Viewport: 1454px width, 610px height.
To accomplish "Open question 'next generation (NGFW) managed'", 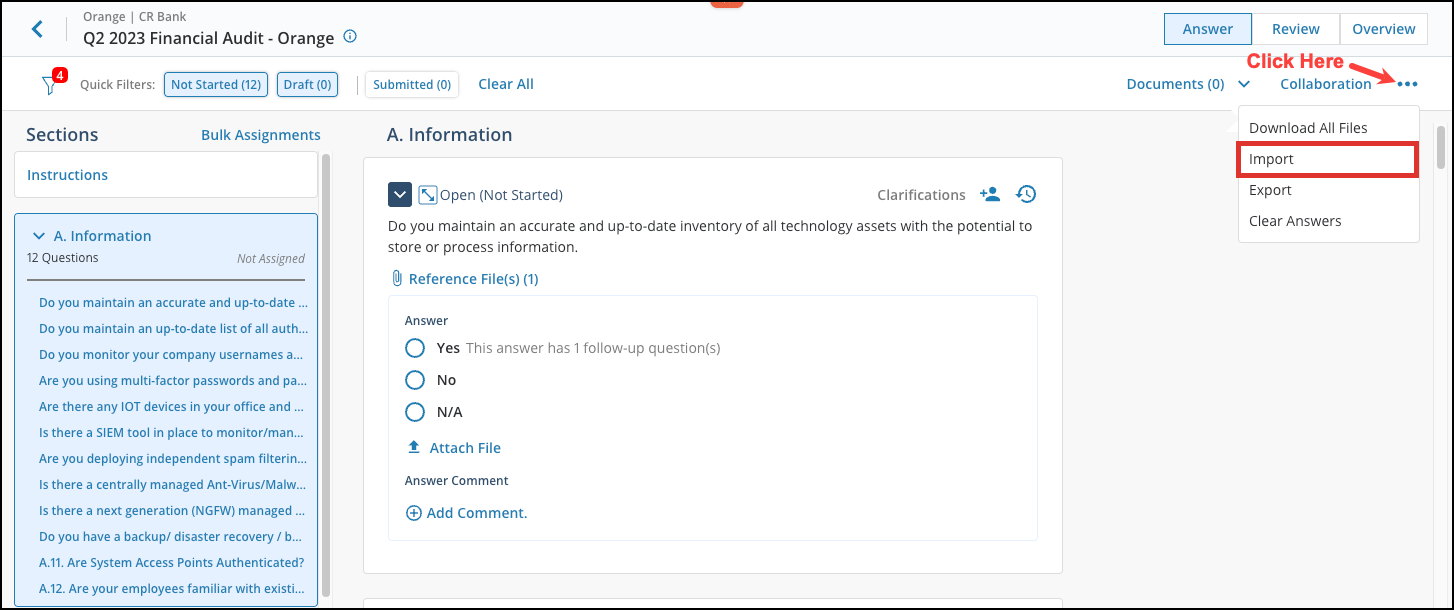I will 173,510.
